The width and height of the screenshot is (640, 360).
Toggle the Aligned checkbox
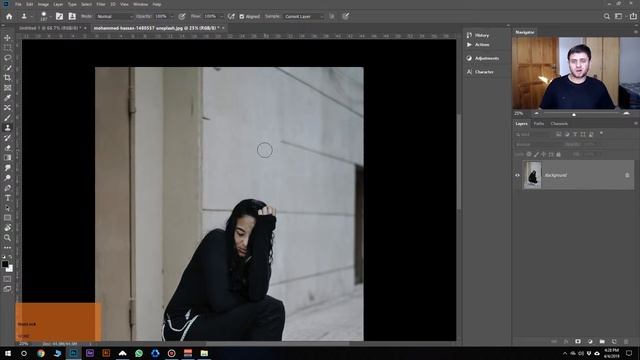(x=242, y=16)
